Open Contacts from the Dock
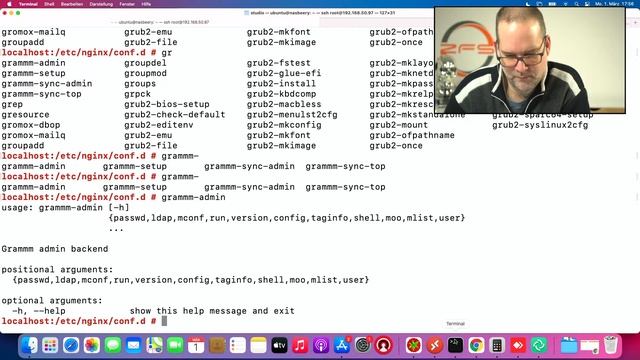The width and height of the screenshot is (640, 360). [217, 345]
